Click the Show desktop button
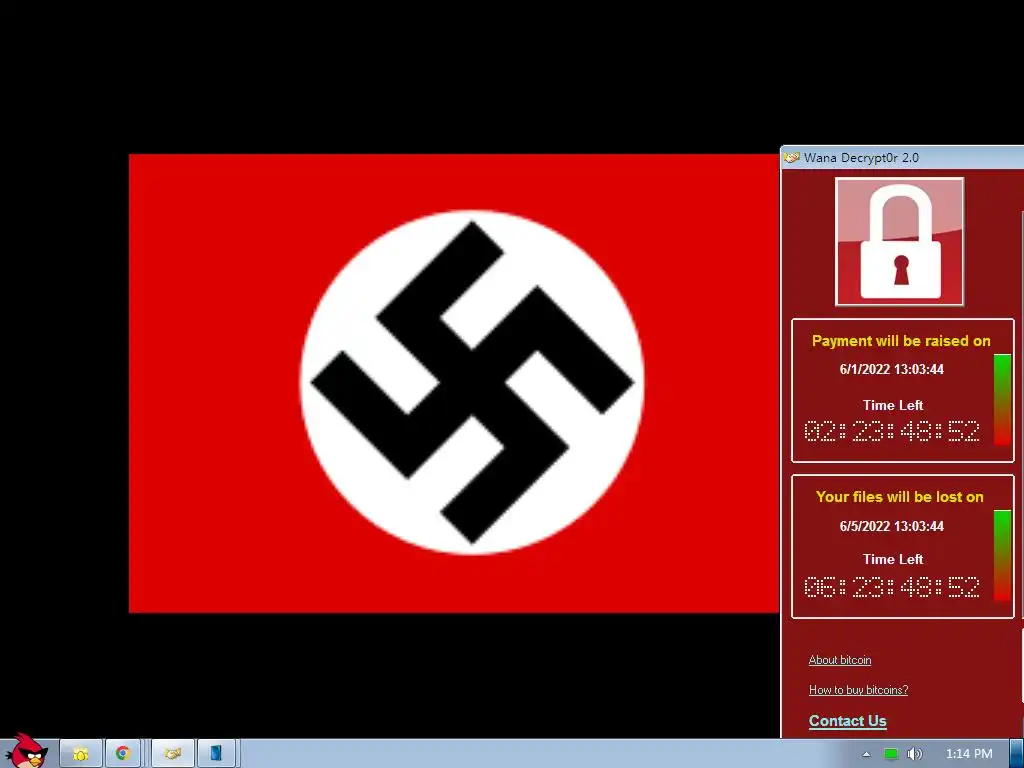 pyautogui.click(x=1017, y=754)
